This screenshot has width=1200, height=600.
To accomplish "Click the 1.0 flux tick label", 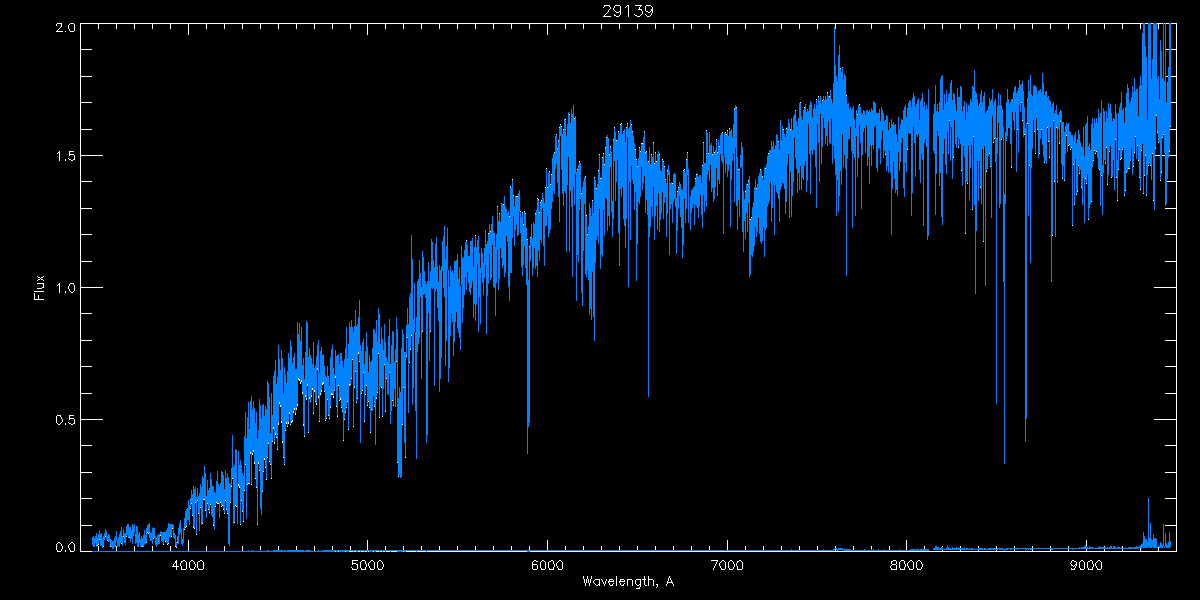I will click(x=64, y=288).
